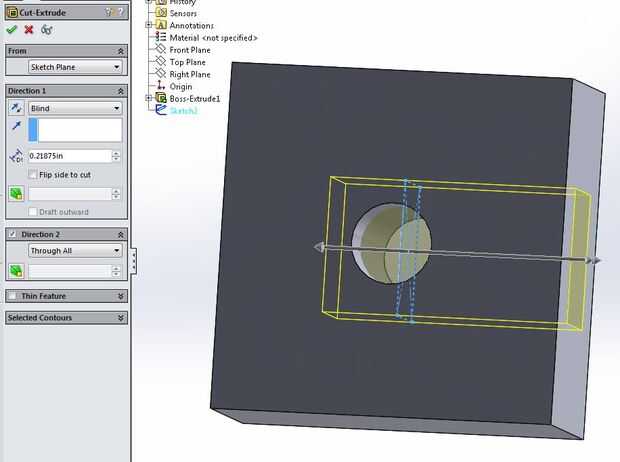Click the Direction 2 draft angle field
Screen dimensions: 620x462
pos(70,271)
